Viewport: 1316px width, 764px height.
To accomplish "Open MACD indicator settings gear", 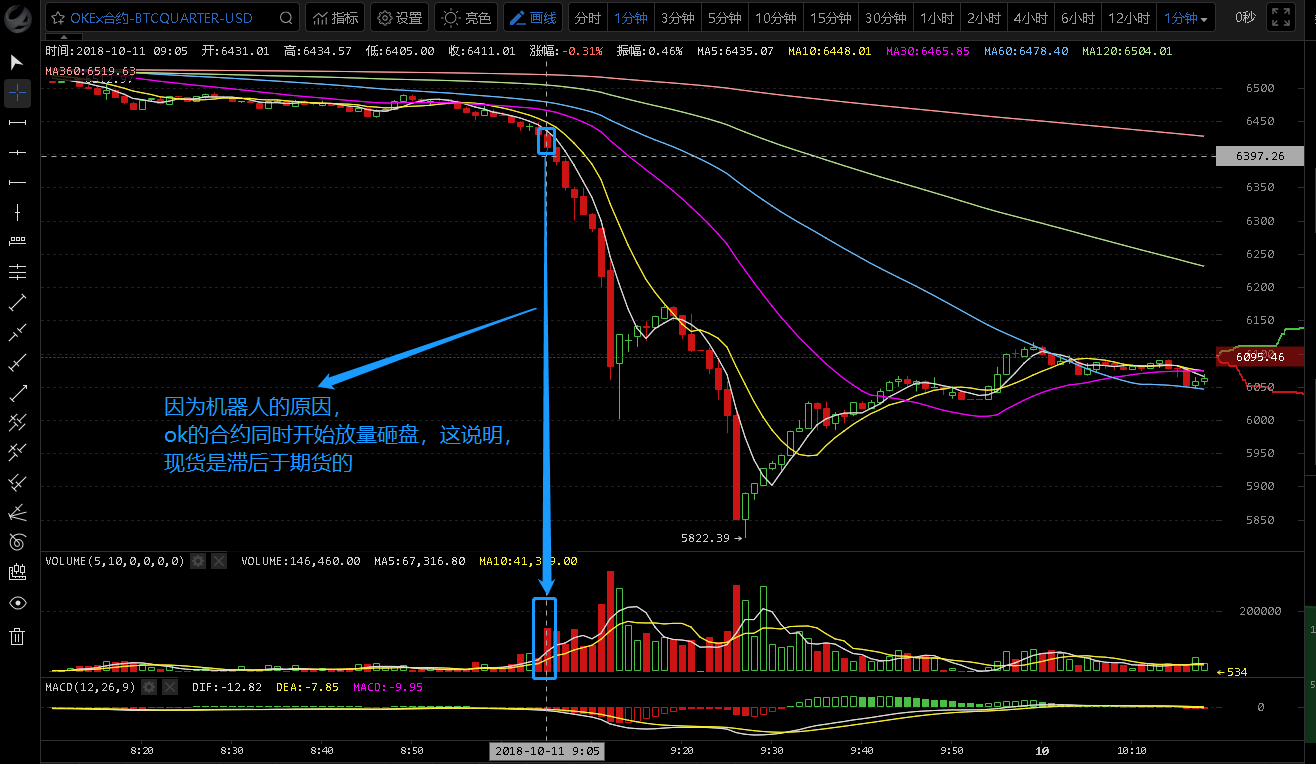I will tap(149, 687).
